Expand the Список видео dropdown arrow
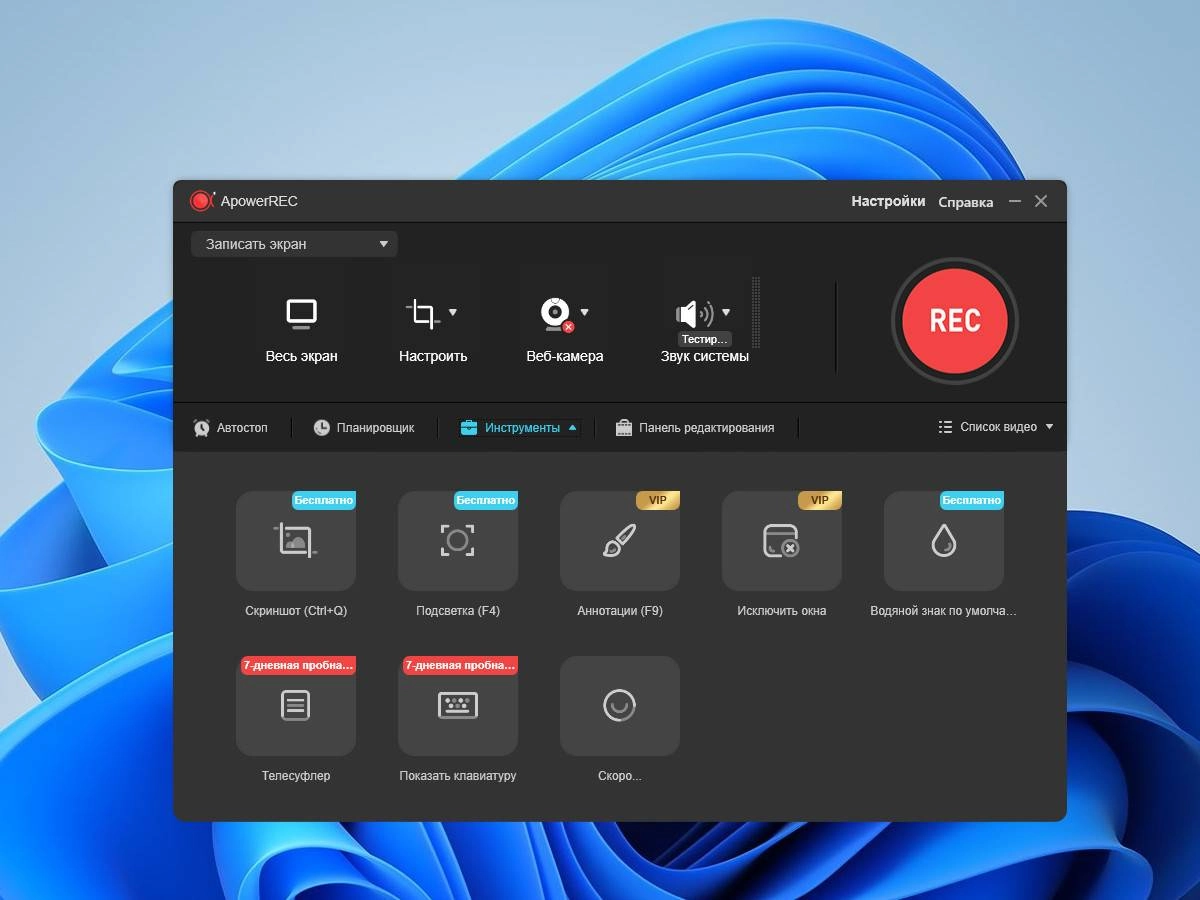This screenshot has width=1200, height=900. [x=1049, y=427]
